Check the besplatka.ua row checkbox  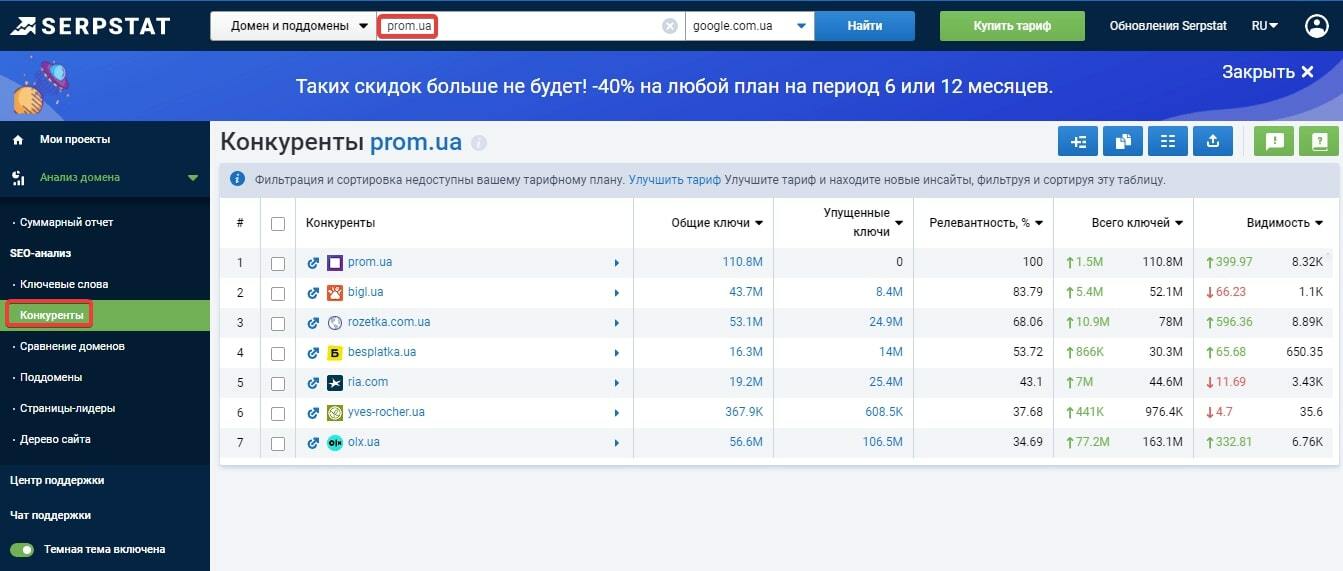(278, 354)
